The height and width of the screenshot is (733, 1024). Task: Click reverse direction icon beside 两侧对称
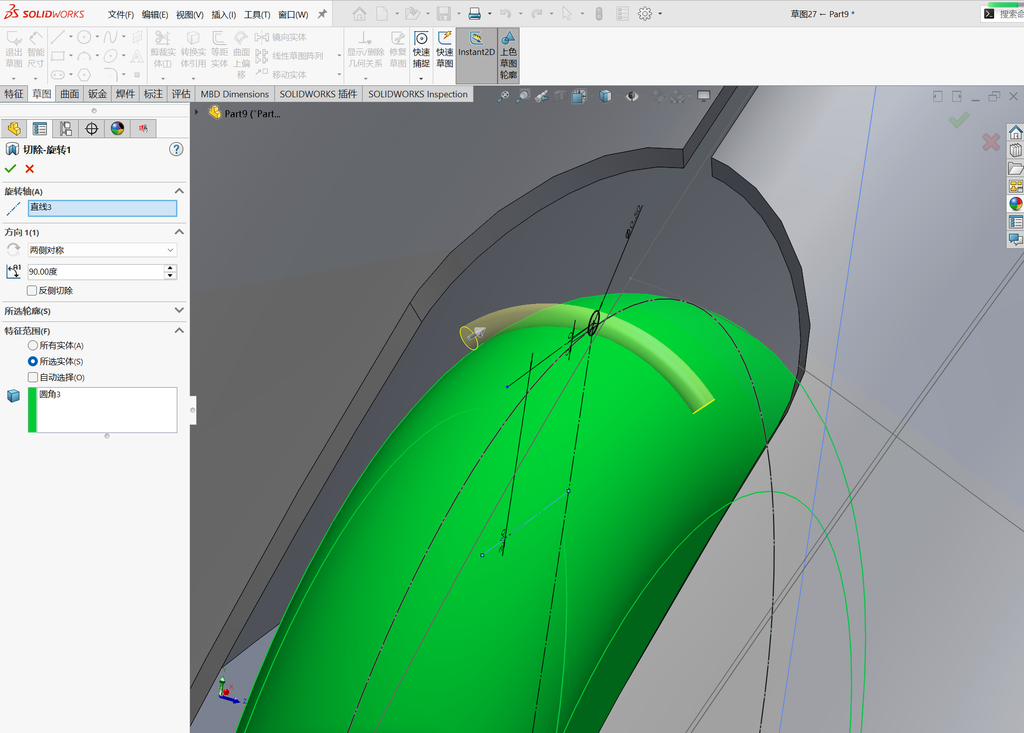(13, 250)
